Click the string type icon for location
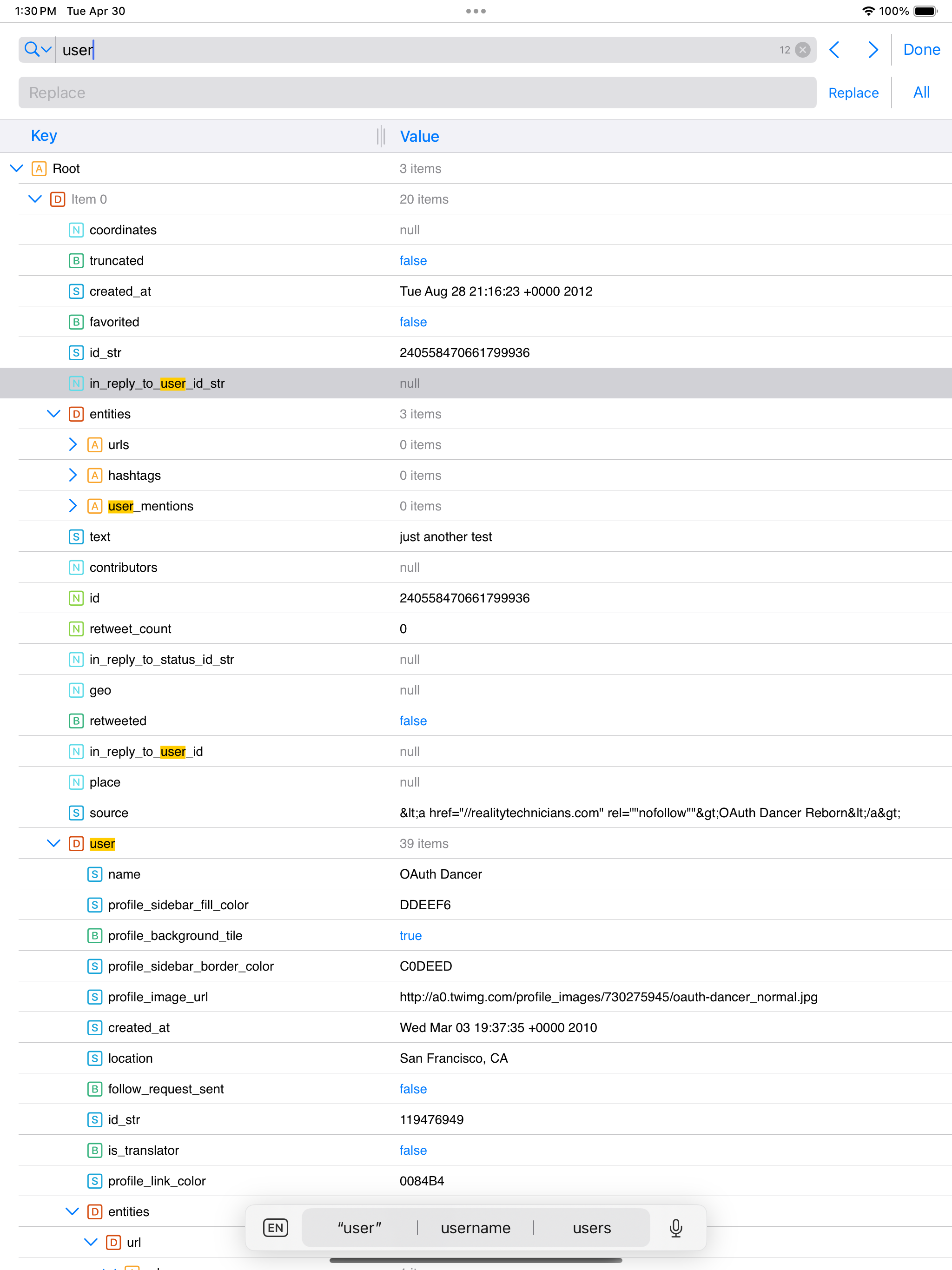The height and width of the screenshot is (1270, 952). 95,1058
